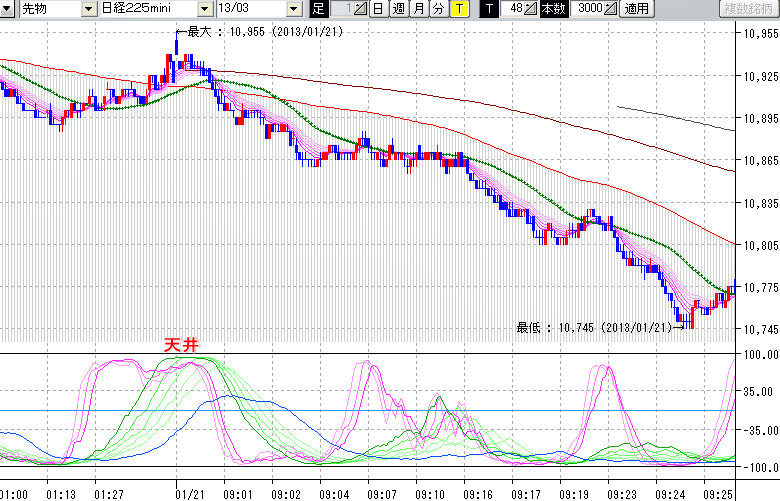Click the black 足 label in toolbar

318,9
